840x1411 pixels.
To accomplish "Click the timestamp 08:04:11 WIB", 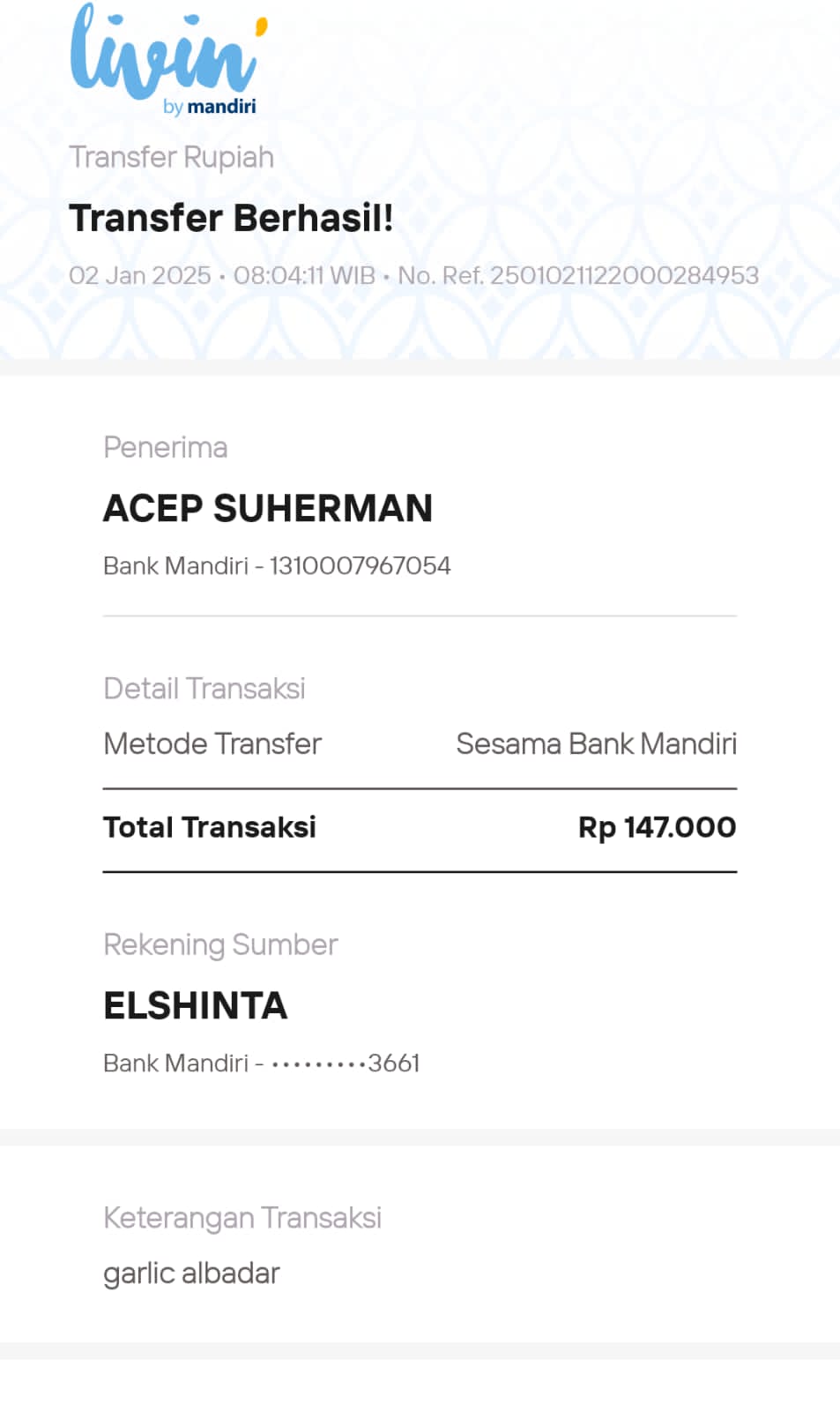I will pyautogui.click(x=304, y=275).
